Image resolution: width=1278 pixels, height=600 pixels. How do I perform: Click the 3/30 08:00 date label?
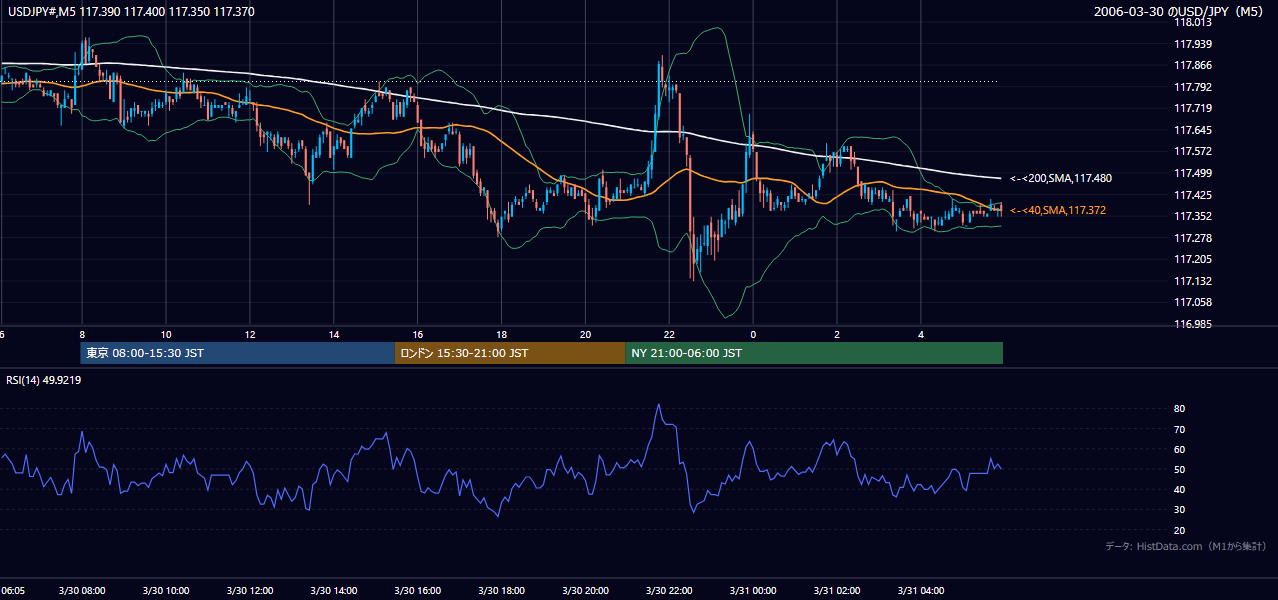(x=82, y=590)
